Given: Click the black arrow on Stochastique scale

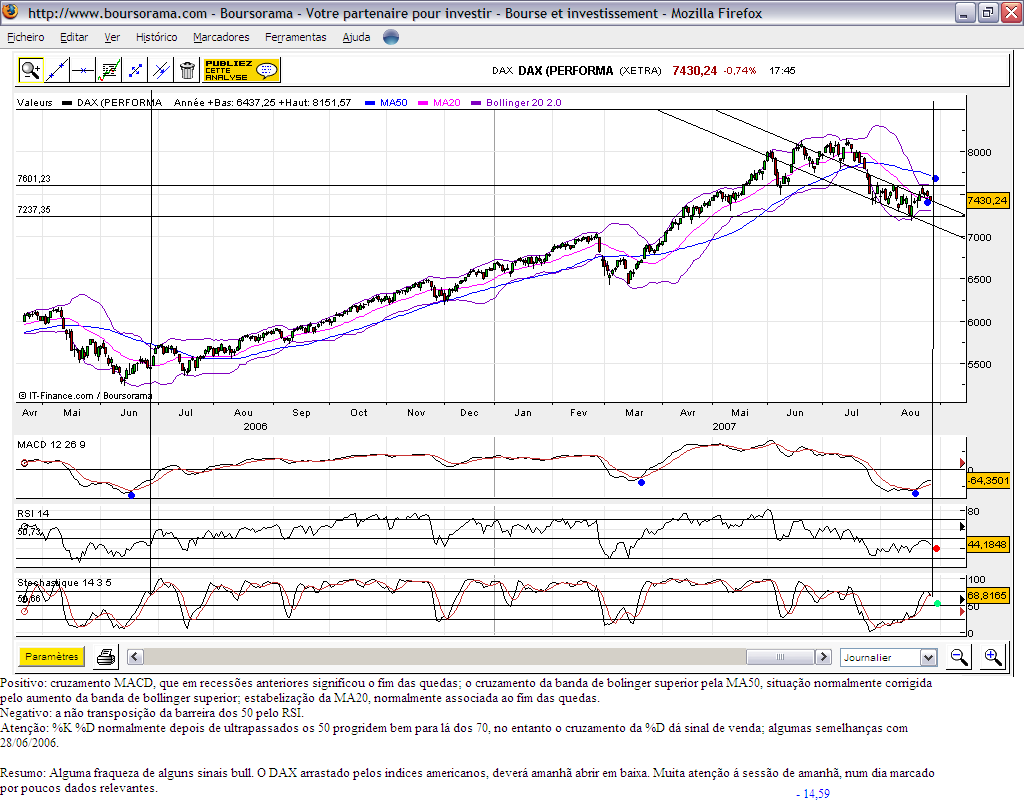Looking at the screenshot, I should click(962, 600).
